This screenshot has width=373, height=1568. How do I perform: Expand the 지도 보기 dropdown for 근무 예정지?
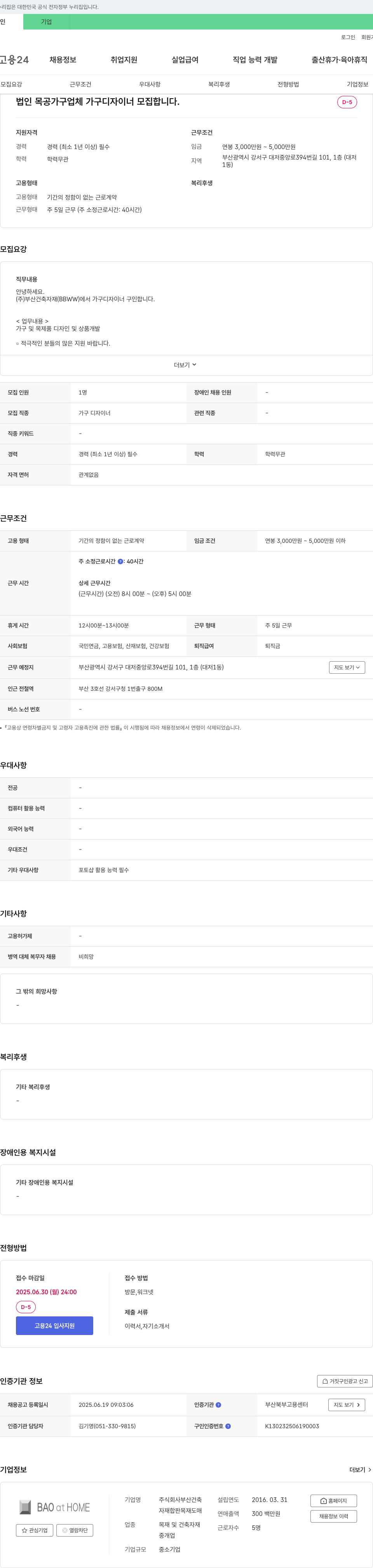click(347, 668)
